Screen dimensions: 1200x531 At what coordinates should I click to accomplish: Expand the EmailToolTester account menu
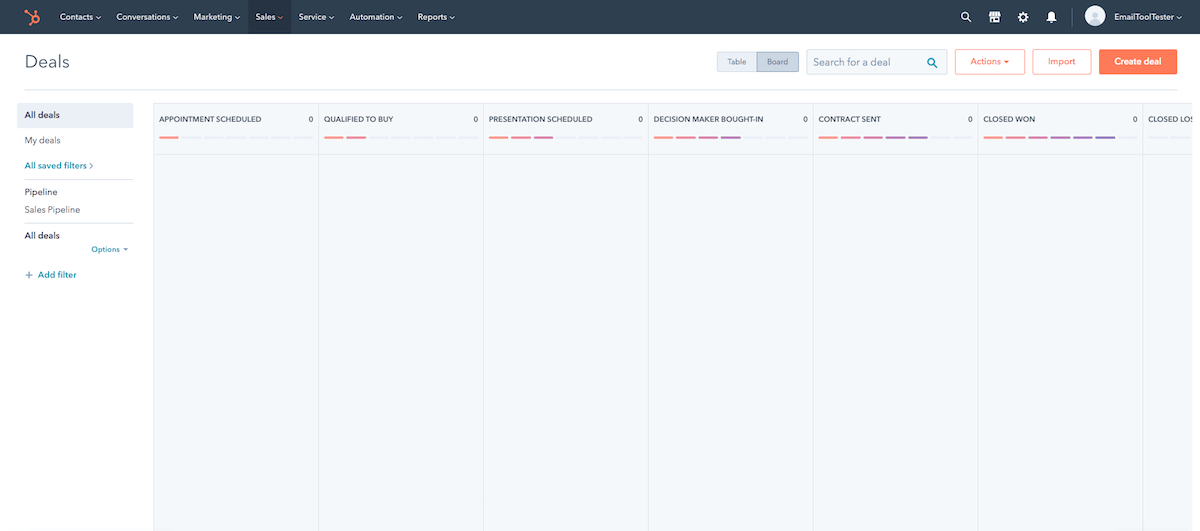coord(1147,17)
